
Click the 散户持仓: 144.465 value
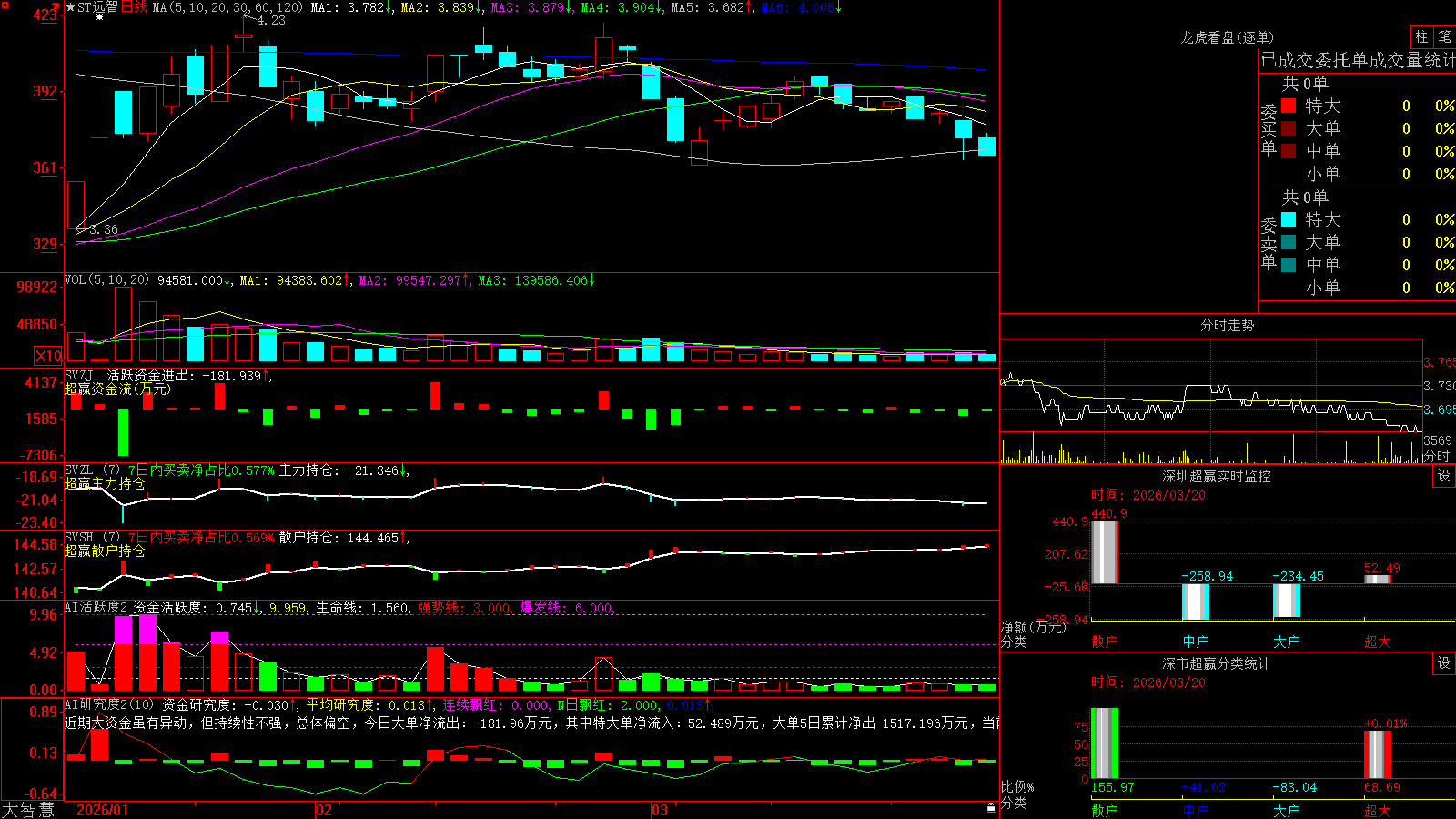click(339, 538)
